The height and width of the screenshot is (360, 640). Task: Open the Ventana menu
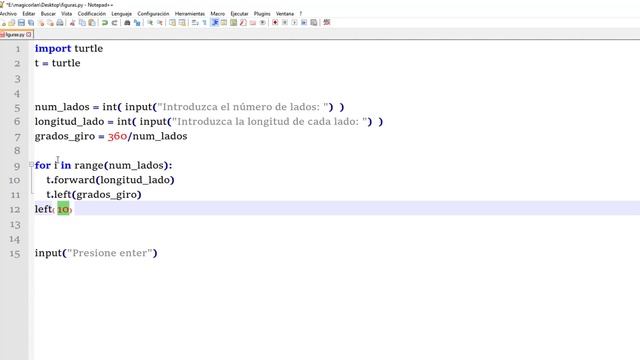coord(285,14)
